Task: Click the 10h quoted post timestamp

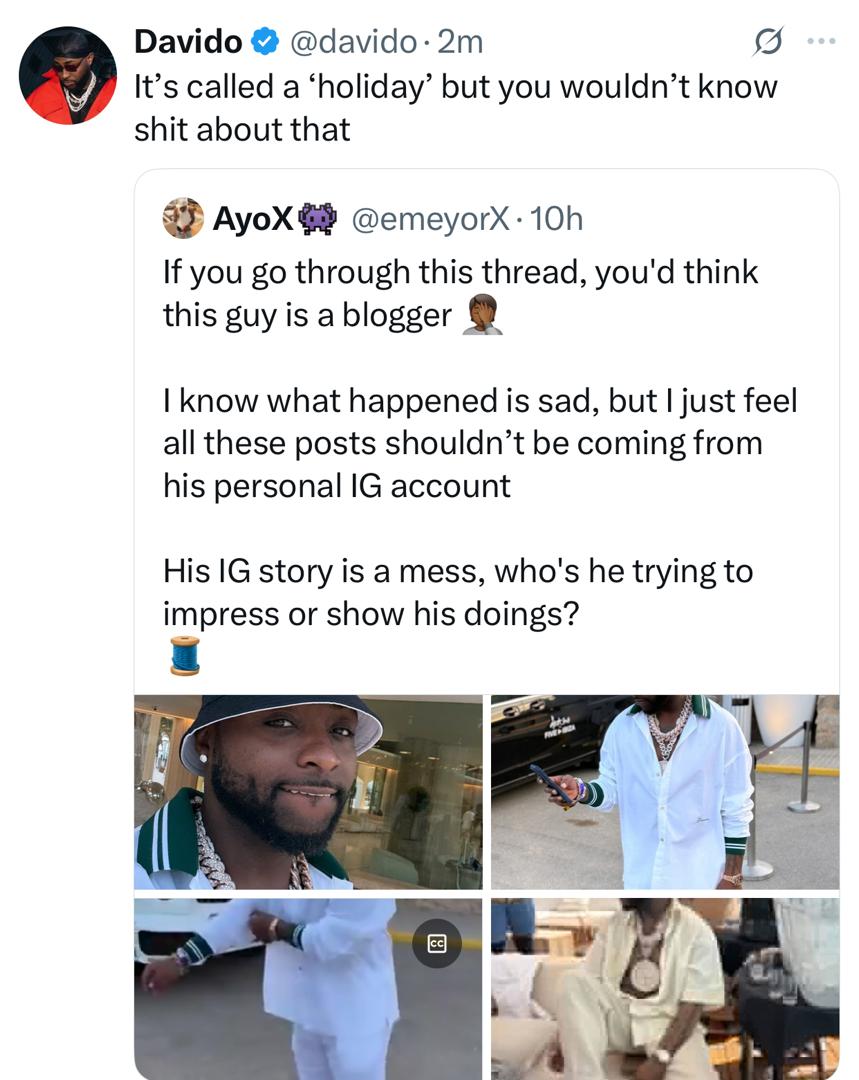Action: 555,218
